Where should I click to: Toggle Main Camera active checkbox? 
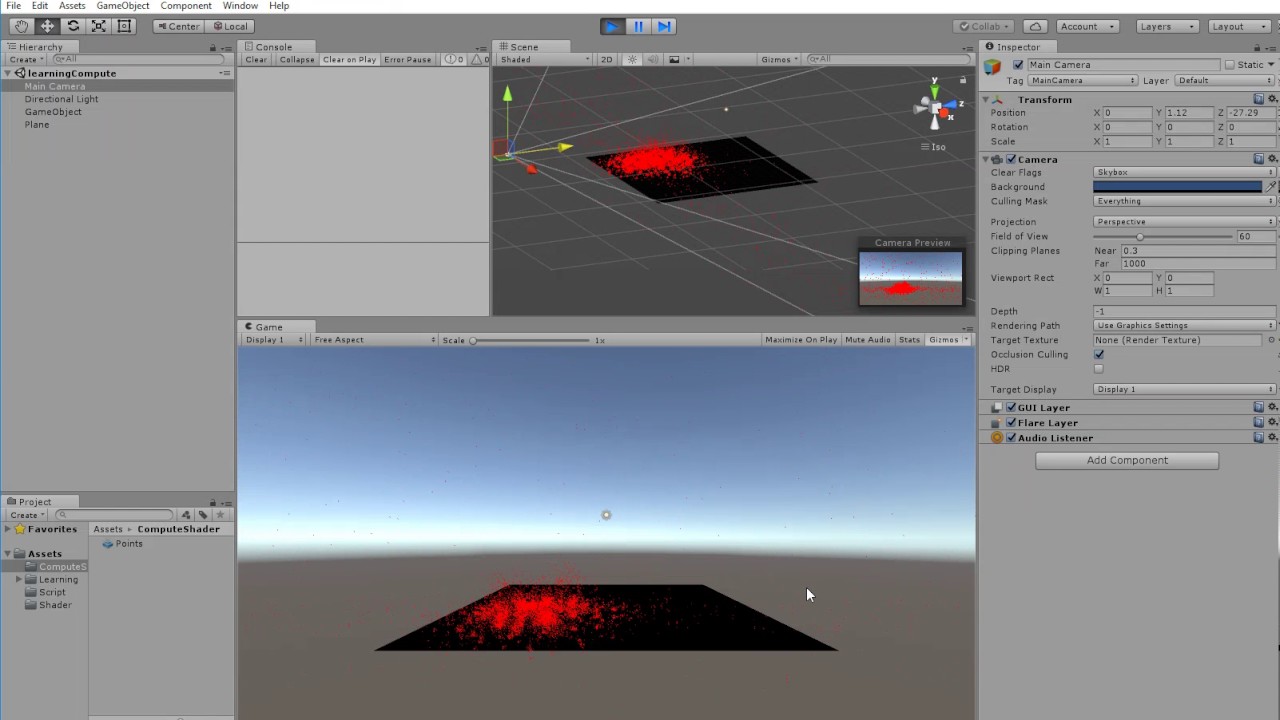point(1018,65)
